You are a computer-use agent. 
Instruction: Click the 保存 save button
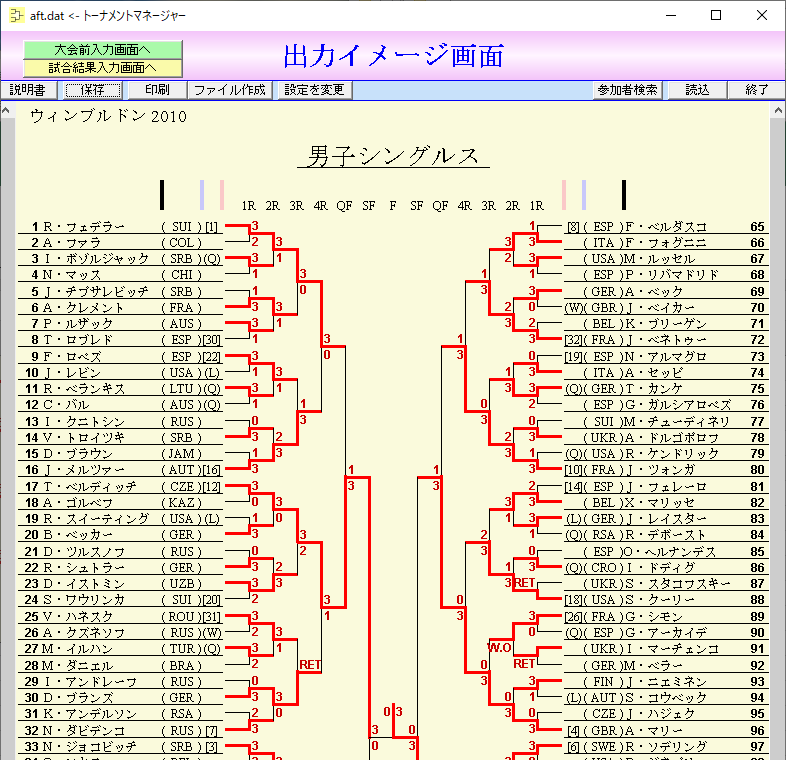tap(93, 90)
